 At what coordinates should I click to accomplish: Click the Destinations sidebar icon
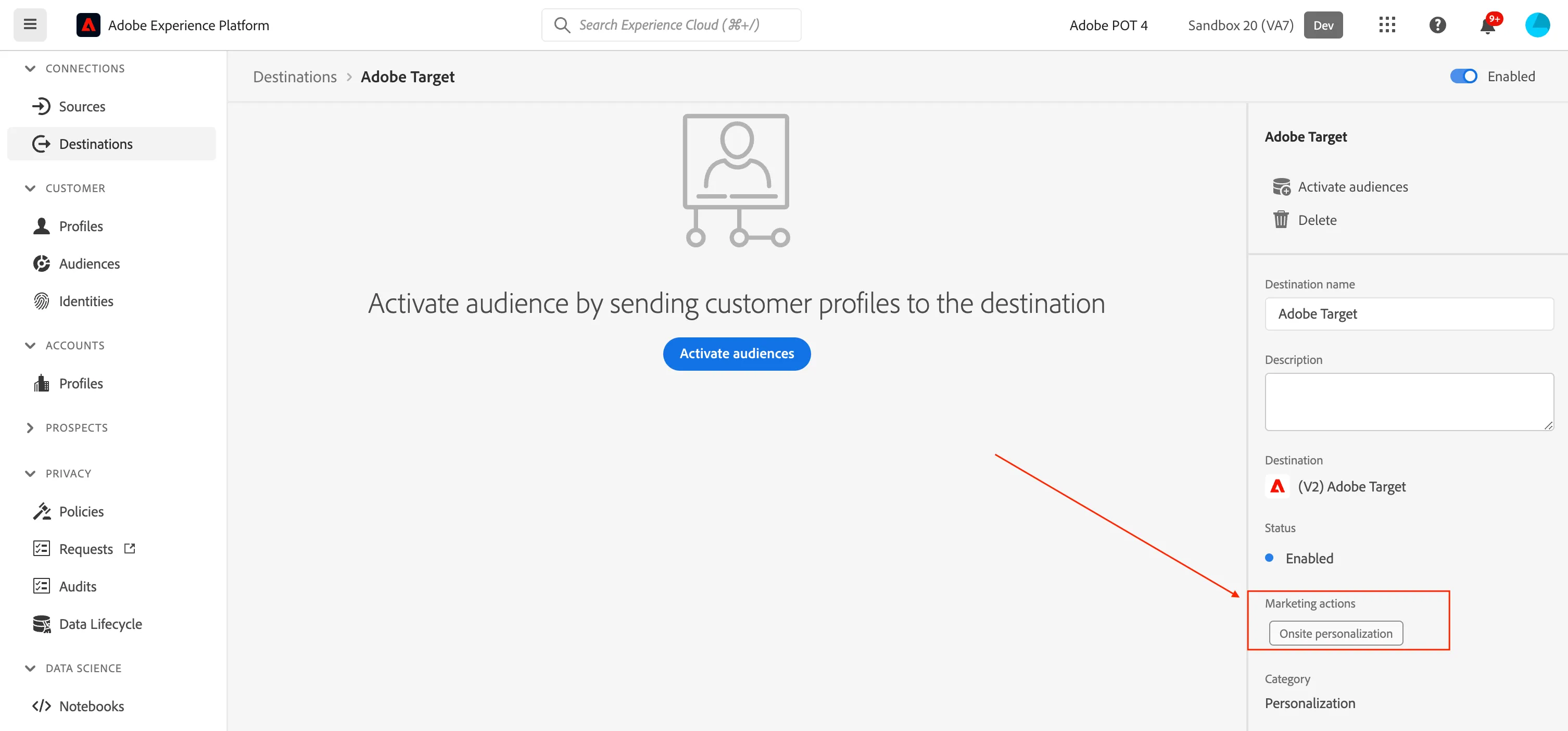coord(42,144)
